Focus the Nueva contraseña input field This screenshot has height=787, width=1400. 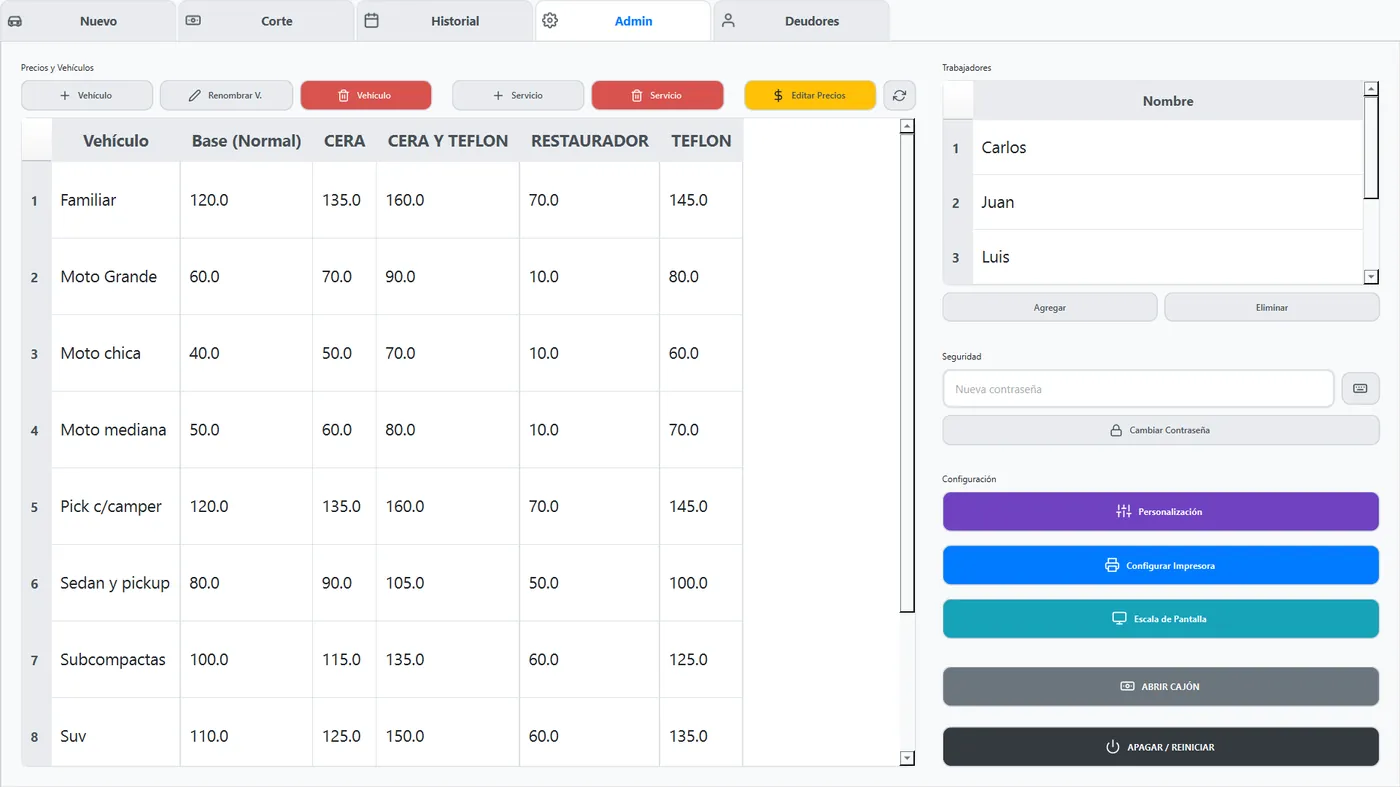coord(1138,388)
